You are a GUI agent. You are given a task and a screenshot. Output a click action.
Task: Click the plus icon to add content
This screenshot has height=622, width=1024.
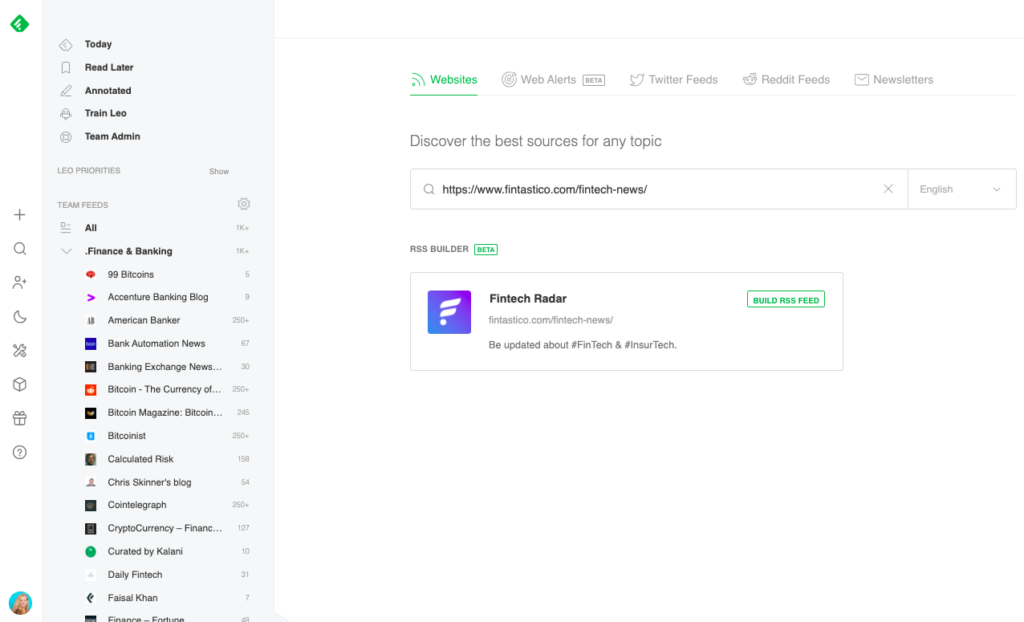(x=19, y=214)
